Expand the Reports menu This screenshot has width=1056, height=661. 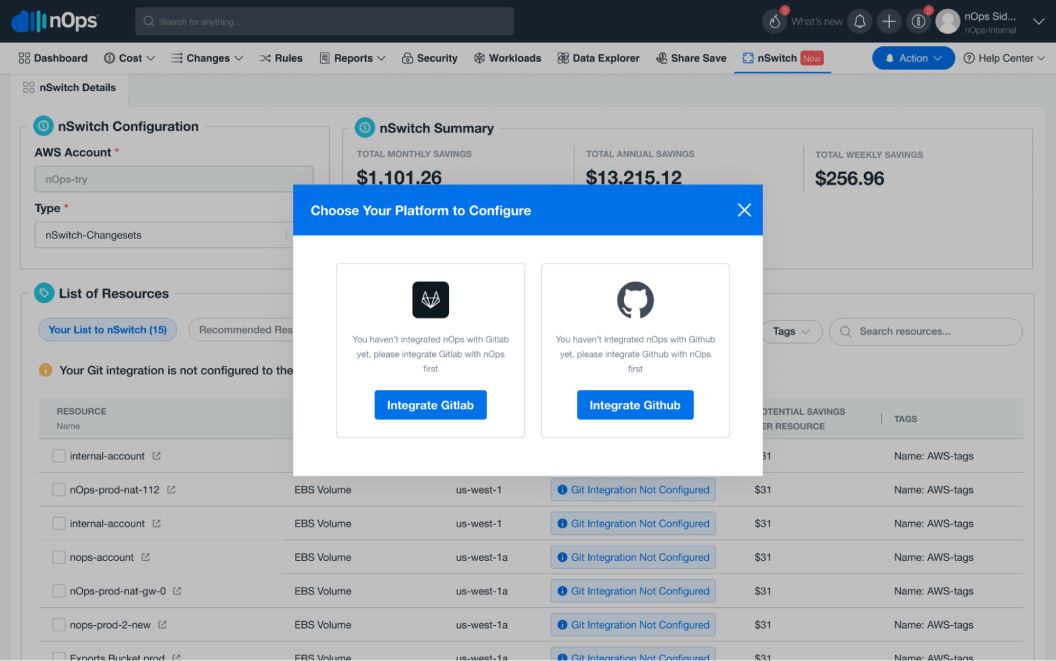[352, 58]
